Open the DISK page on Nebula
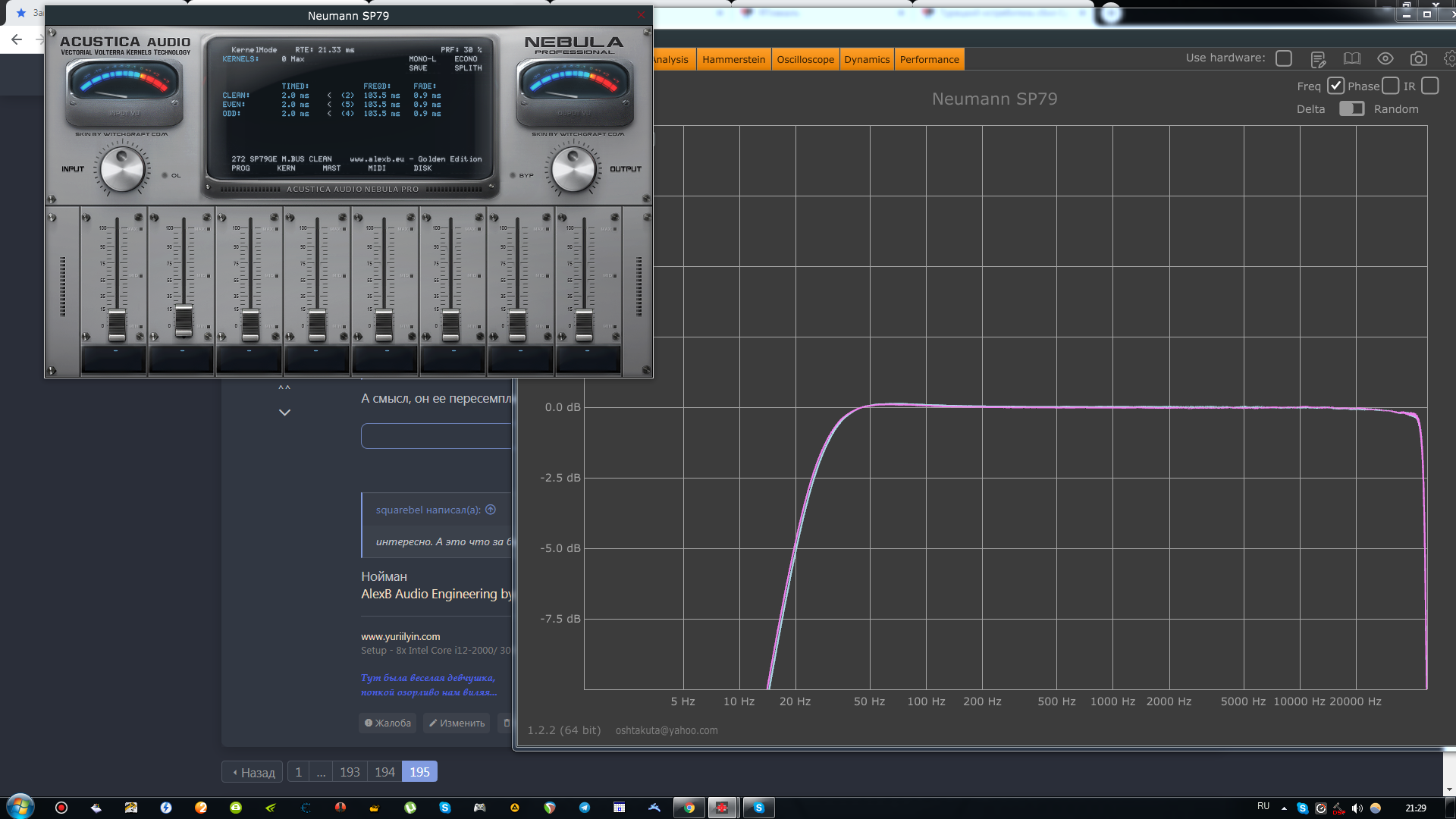 pos(422,168)
